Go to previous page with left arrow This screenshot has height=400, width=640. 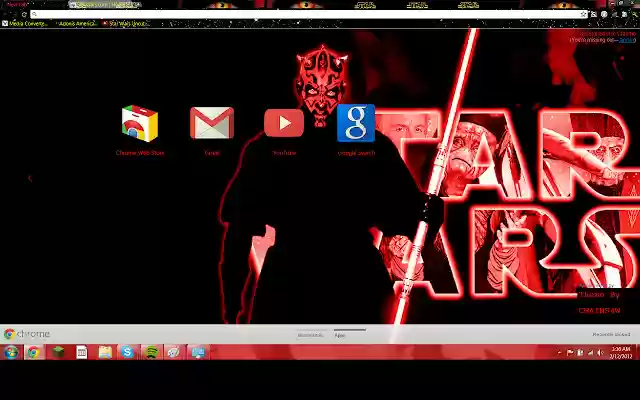tap(30, 178)
